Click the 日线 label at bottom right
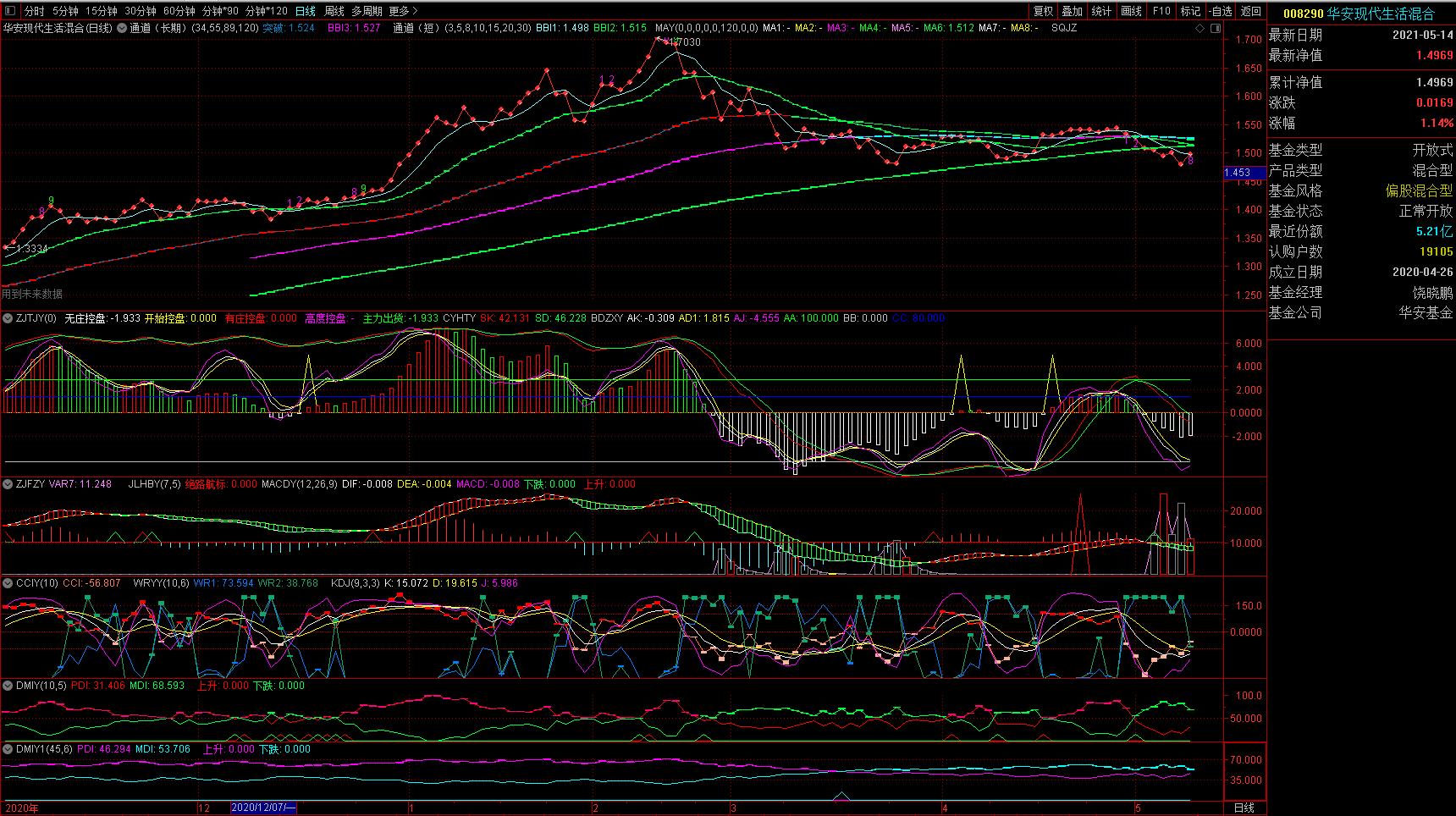This screenshot has width=1456, height=816. (x=1244, y=808)
